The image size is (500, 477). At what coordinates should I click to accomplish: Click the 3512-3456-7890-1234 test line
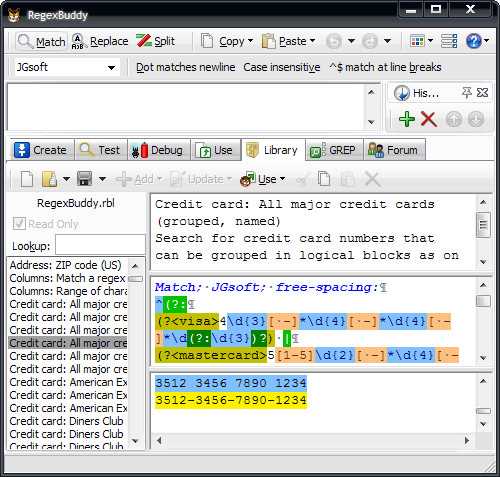pyautogui.click(x=231, y=400)
